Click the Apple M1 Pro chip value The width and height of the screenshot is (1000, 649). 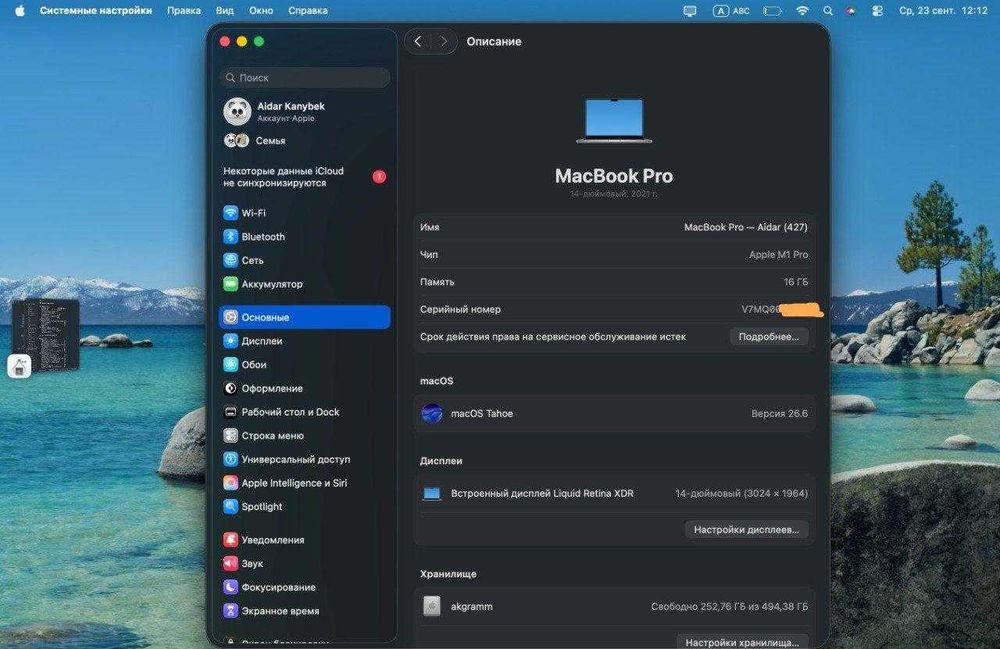[x=778, y=254]
